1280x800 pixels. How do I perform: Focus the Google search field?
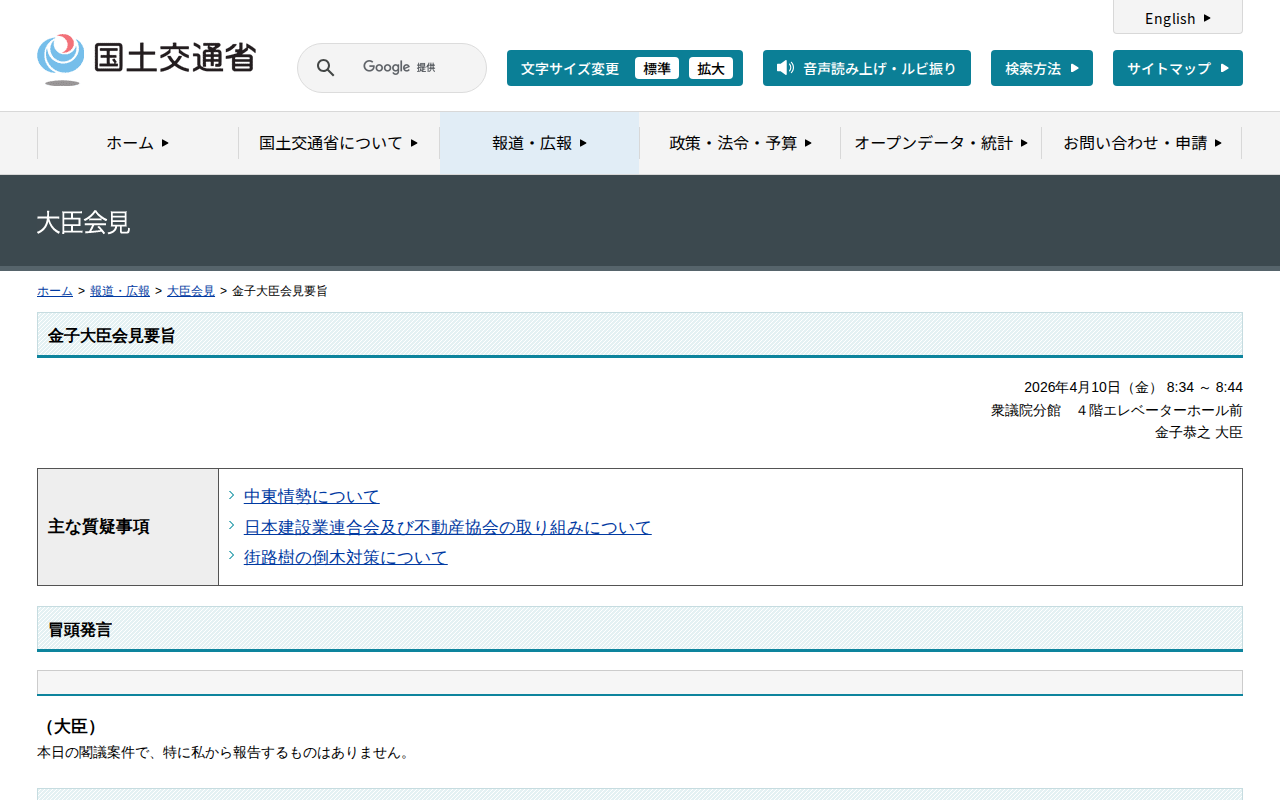[x=392, y=68]
